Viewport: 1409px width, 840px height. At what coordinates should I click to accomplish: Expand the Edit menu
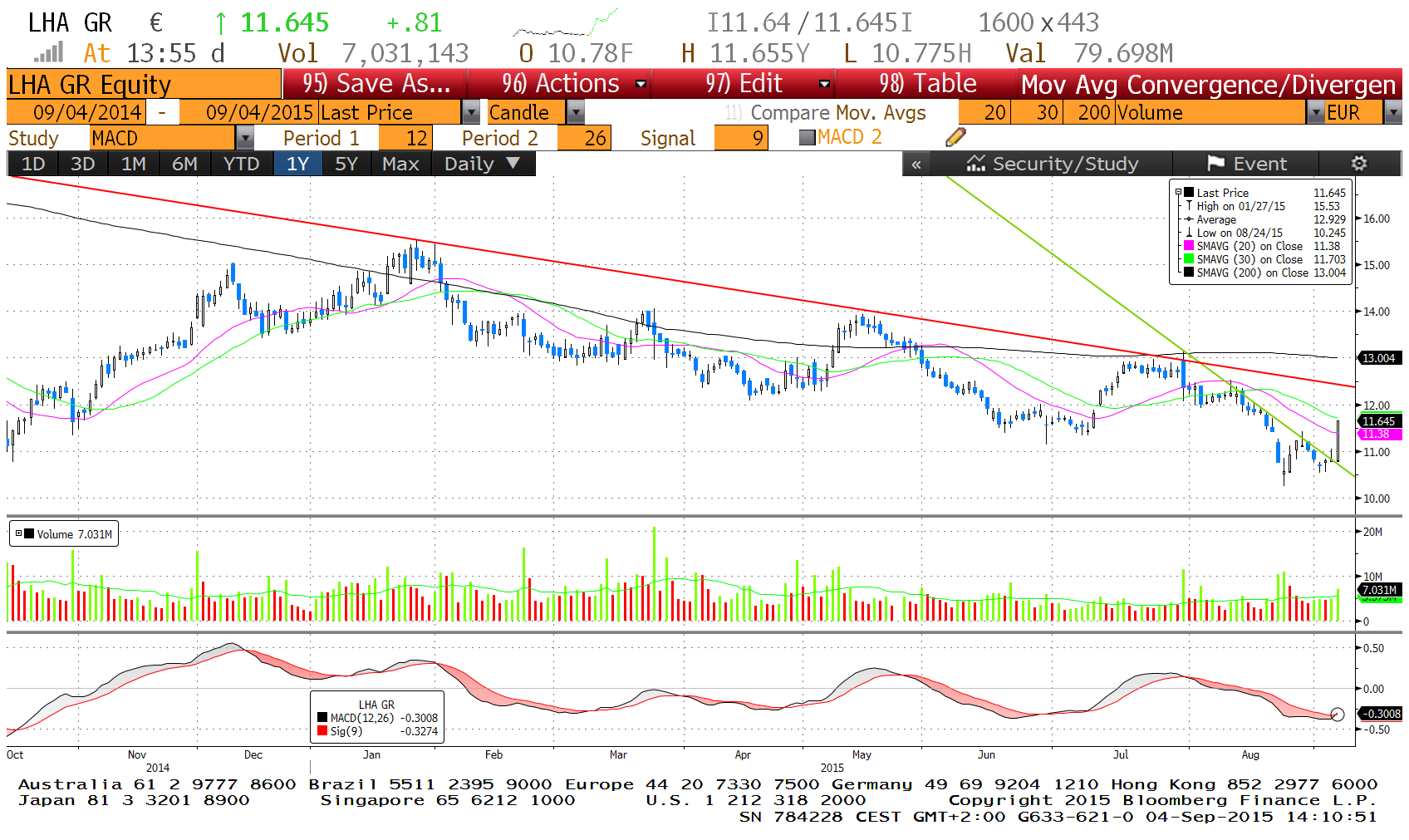(744, 84)
